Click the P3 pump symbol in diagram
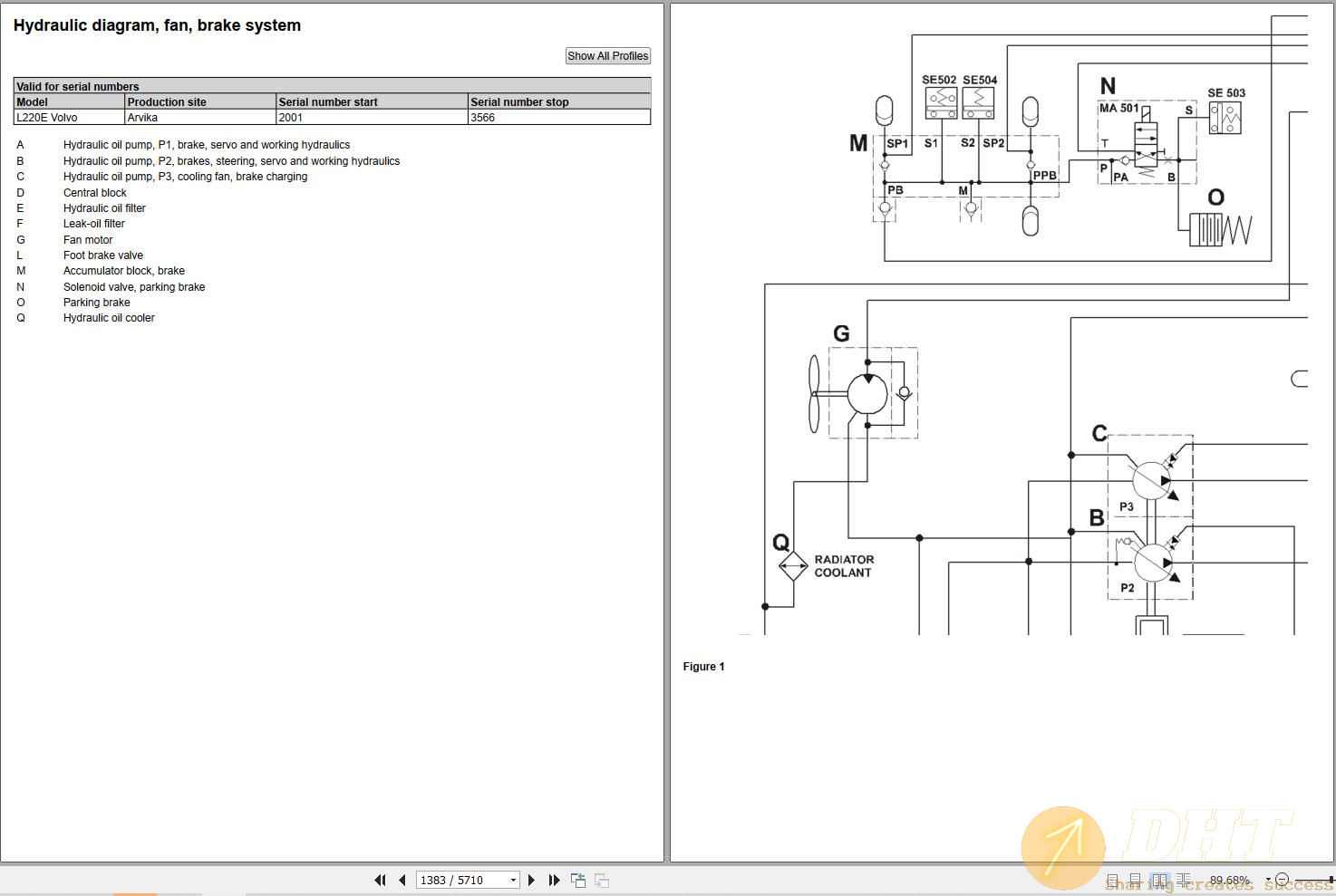The image size is (1336, 896). (1152, 480)
